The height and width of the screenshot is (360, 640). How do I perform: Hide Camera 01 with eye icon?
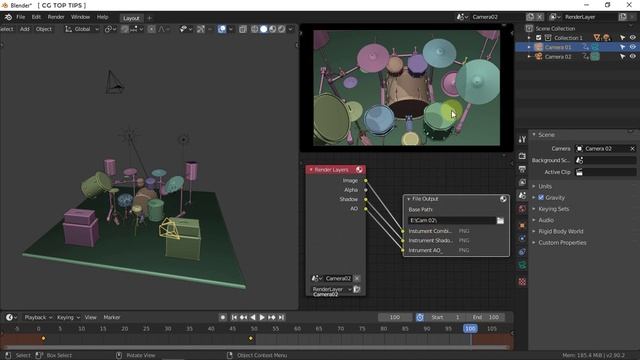(632, 47)
